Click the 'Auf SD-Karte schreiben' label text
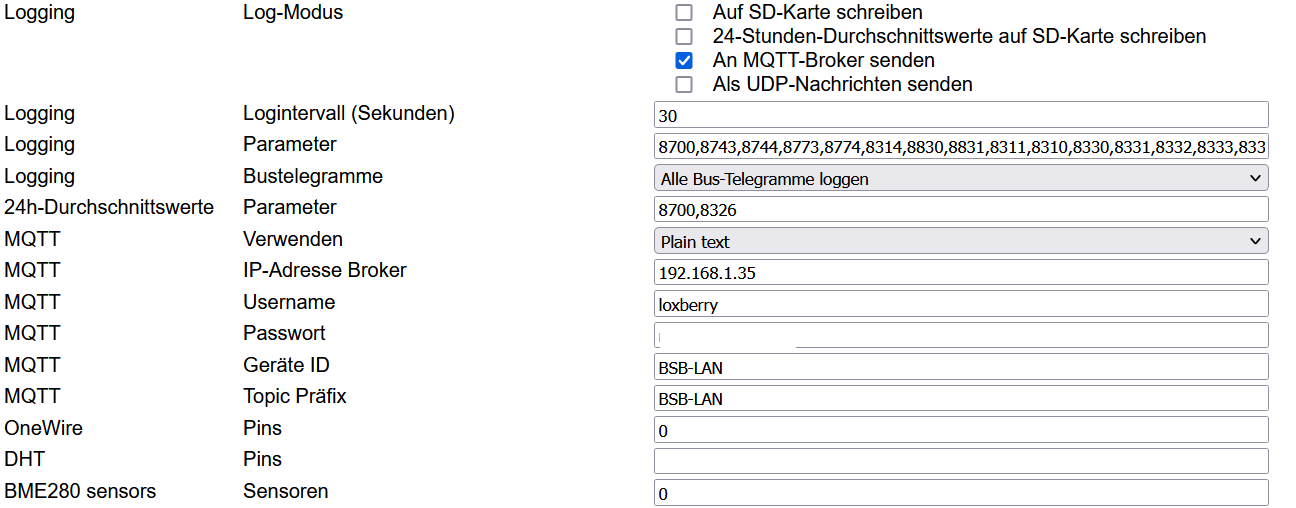The width and height of the screenshot is (1296, 508). pyautogui.click(x=817, y=13)
